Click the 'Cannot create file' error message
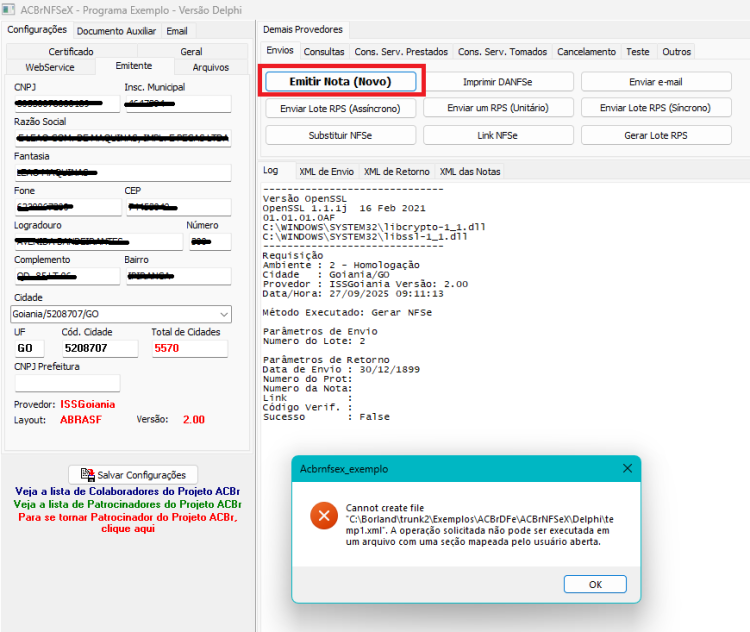 479,524
